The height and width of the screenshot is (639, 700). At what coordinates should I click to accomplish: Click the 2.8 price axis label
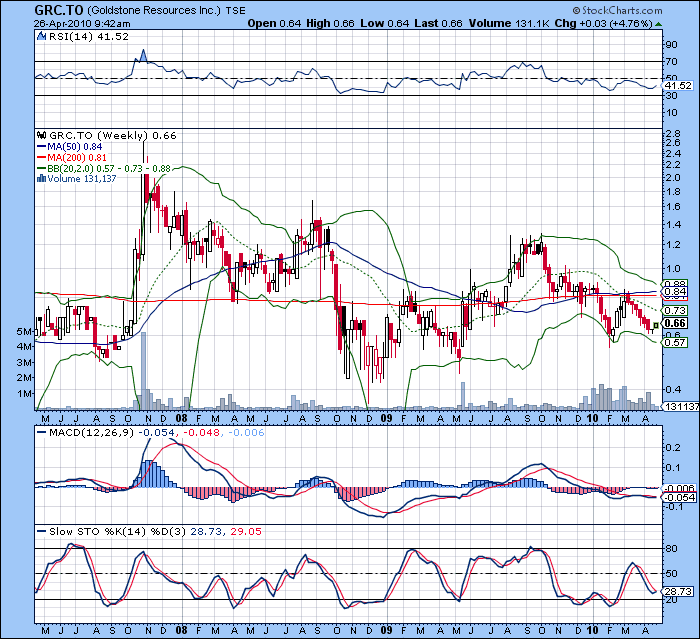pyautogui.click(x=673, y=133)
